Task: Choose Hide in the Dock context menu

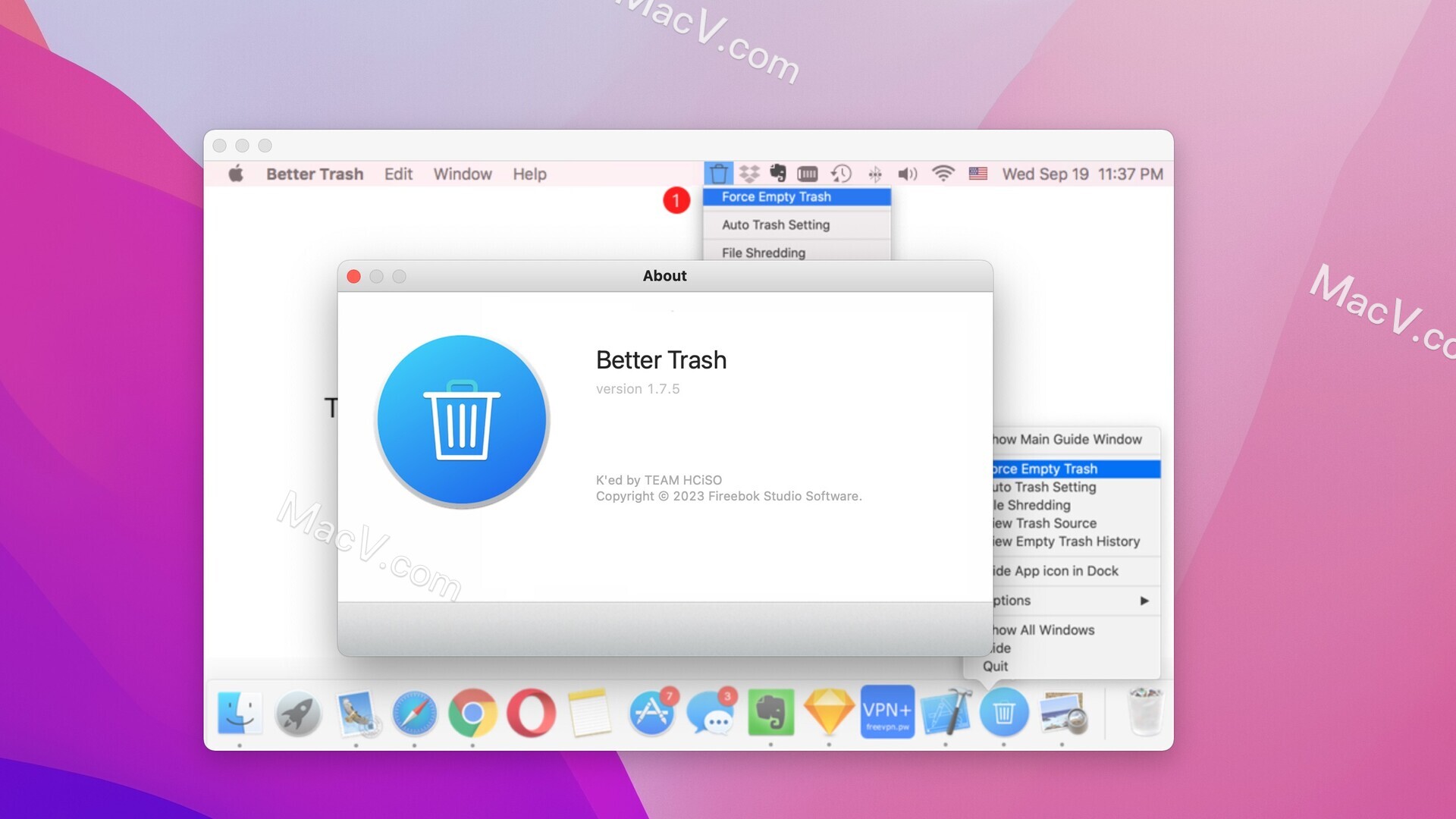Action: tap(1075, 648)
